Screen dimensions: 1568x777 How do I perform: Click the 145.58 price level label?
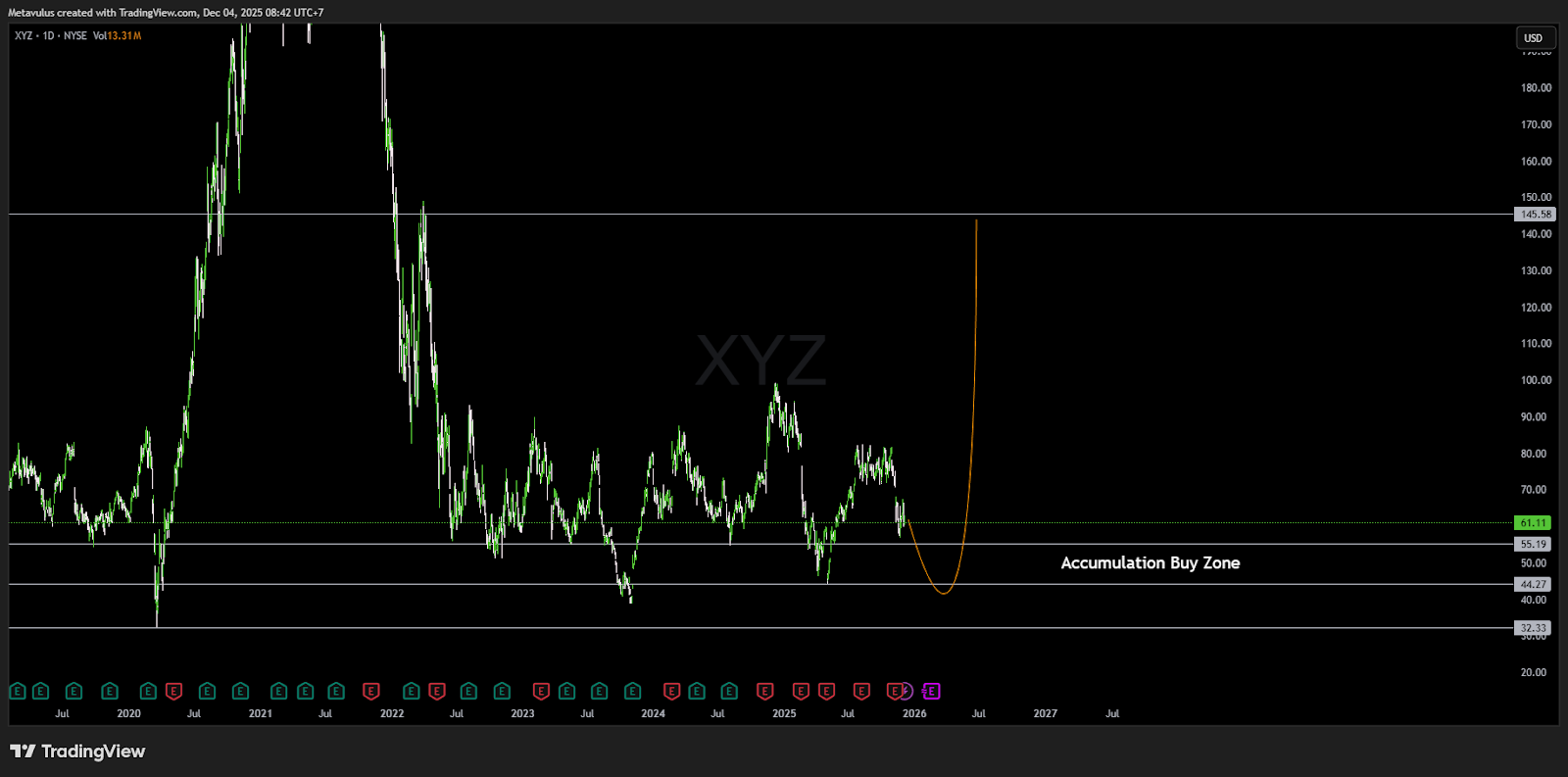tap(1535, 215)
